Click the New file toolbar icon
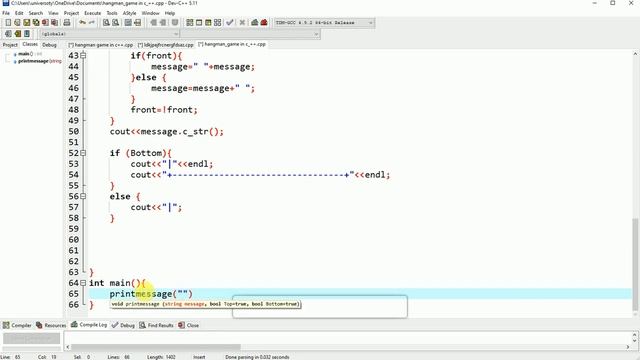The image size is (640, 360). coord(8,23)
